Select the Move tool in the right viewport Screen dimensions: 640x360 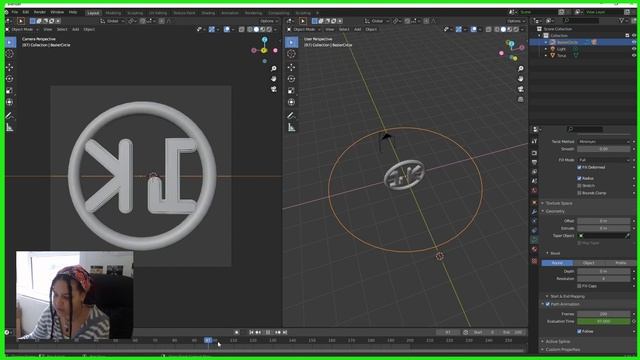pyautogui.click(x=291, y=67)
